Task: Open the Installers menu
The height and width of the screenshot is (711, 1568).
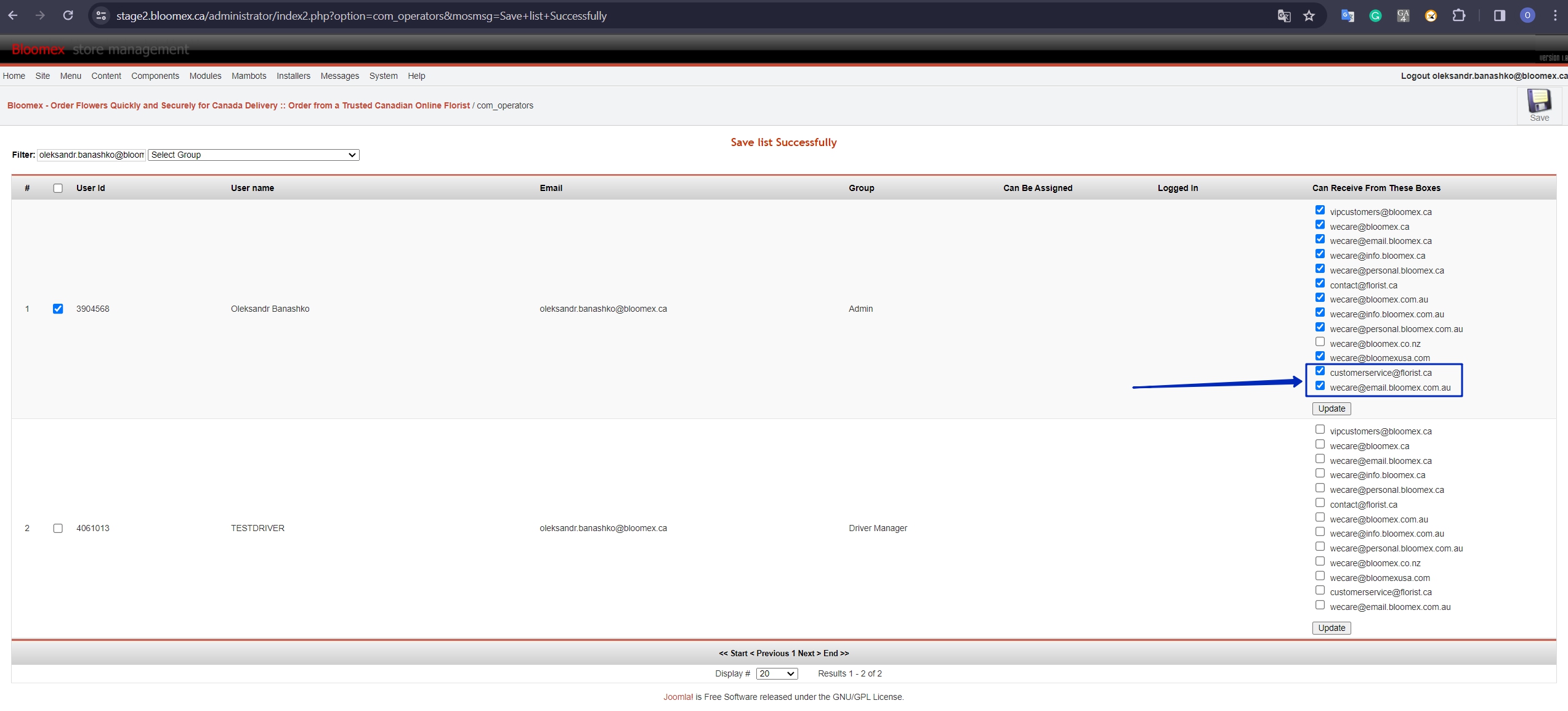Action: (293, 76)
